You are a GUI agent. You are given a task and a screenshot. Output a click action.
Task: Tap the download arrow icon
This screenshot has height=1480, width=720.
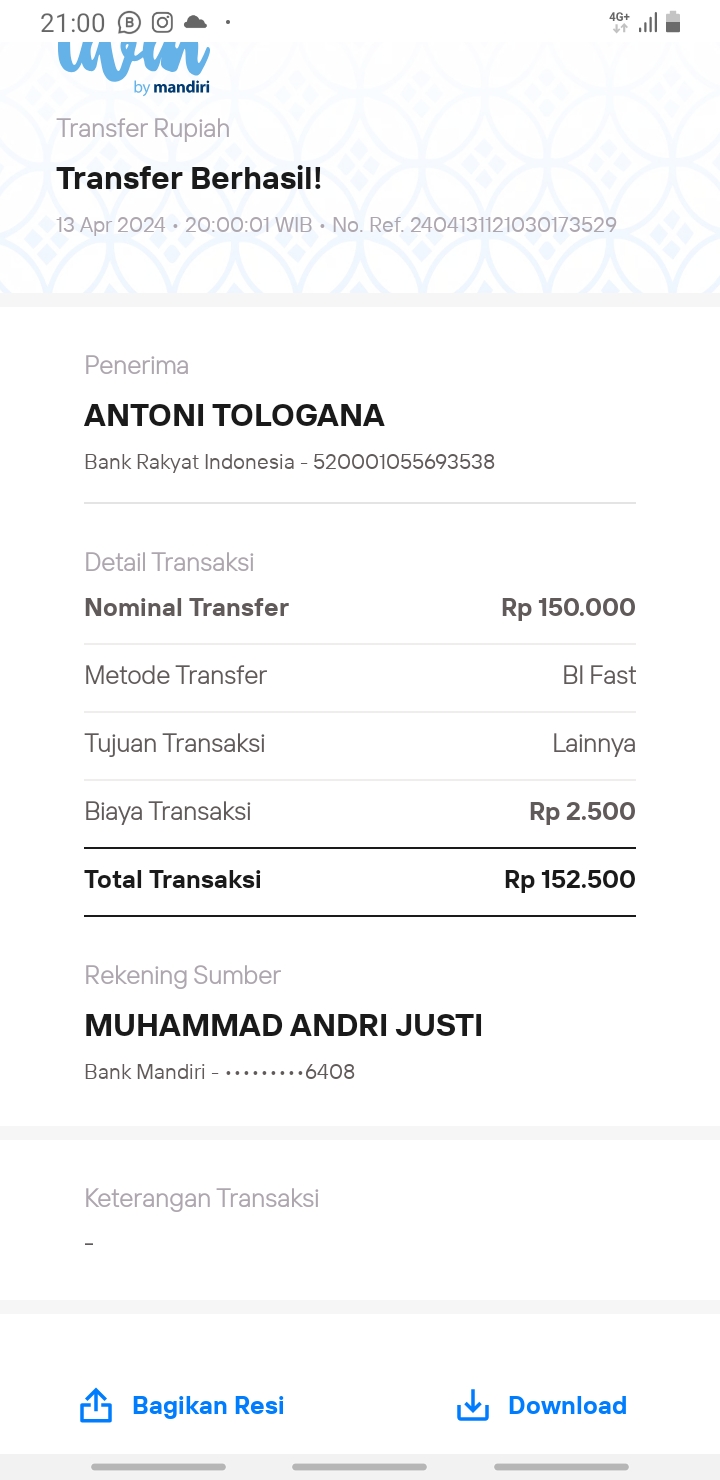click(x=472, y=1405)
